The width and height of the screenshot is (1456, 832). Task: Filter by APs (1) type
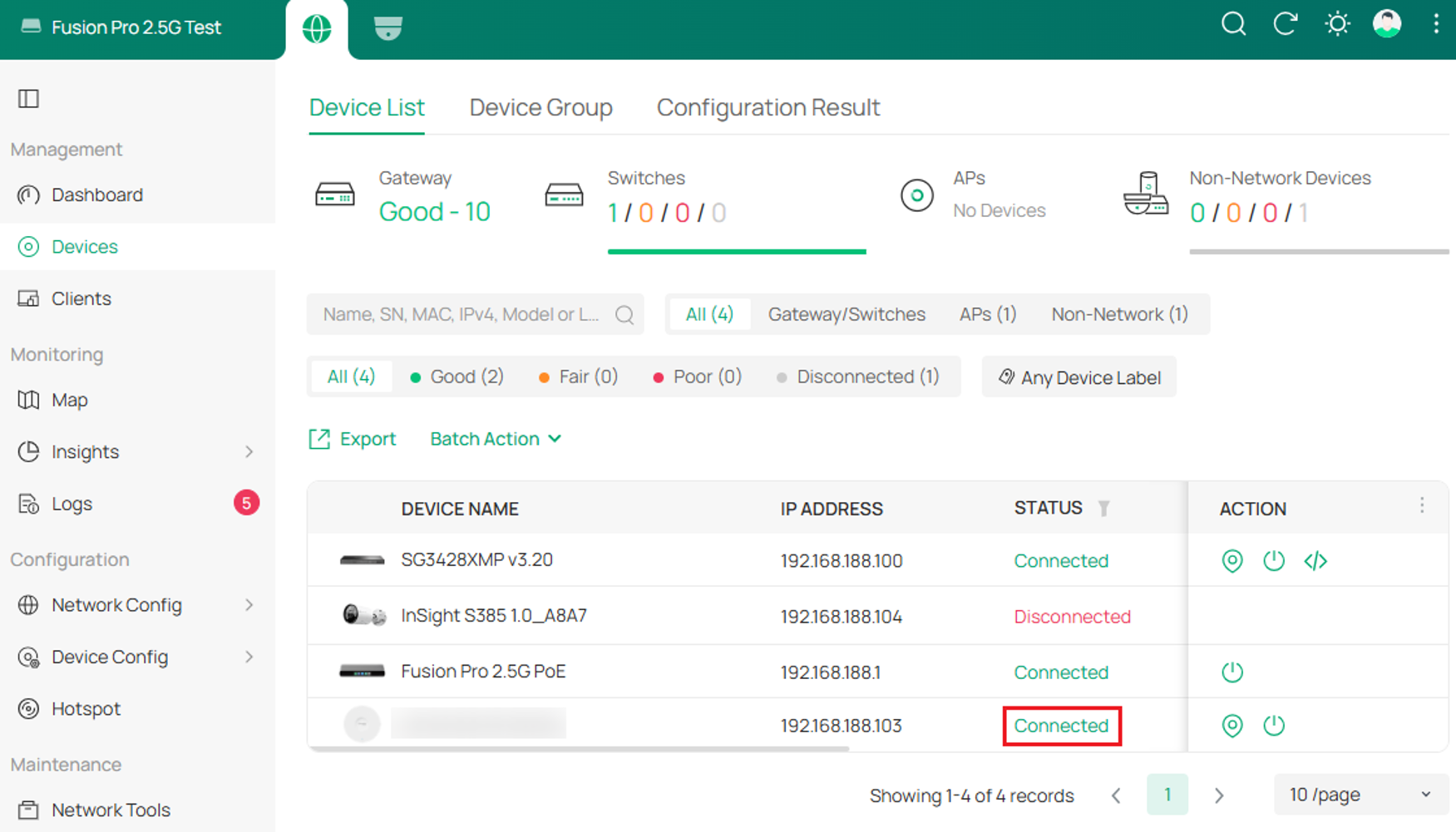coord(988,314)
